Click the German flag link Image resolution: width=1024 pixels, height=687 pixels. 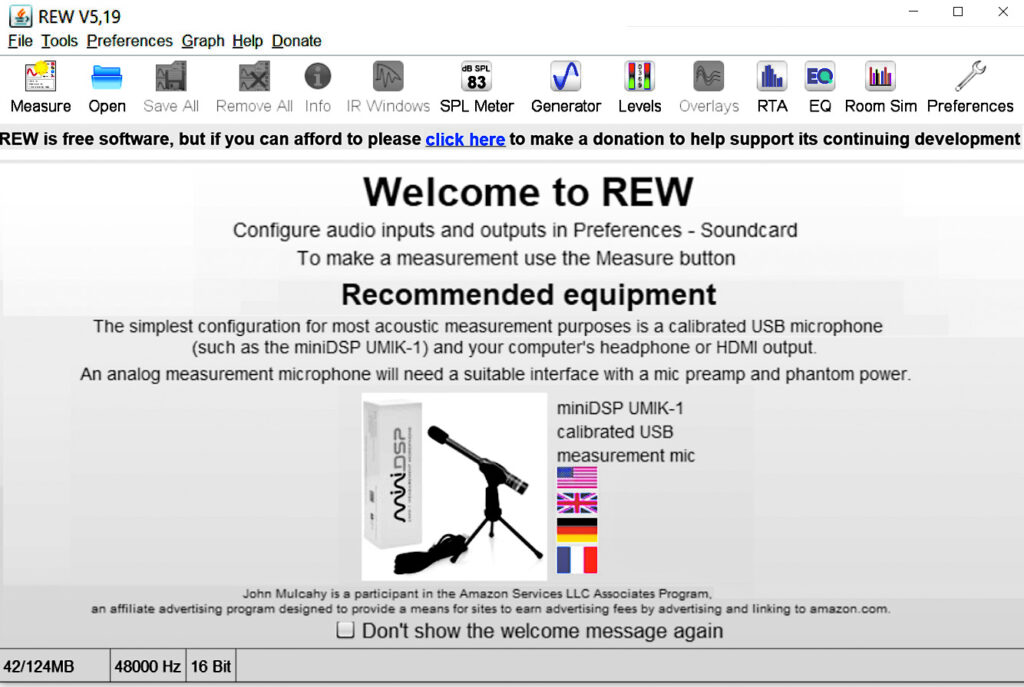577,530
